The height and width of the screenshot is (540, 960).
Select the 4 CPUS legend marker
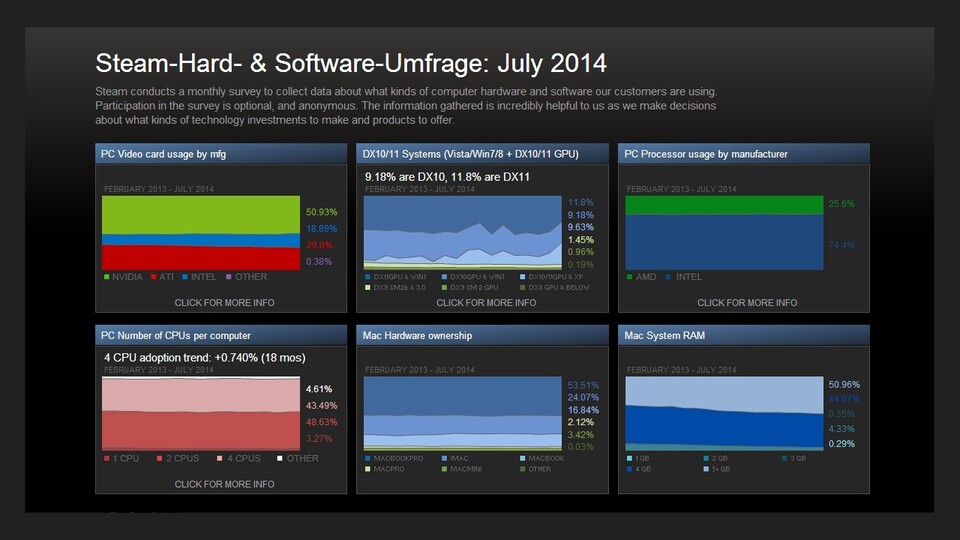[208, 459]
